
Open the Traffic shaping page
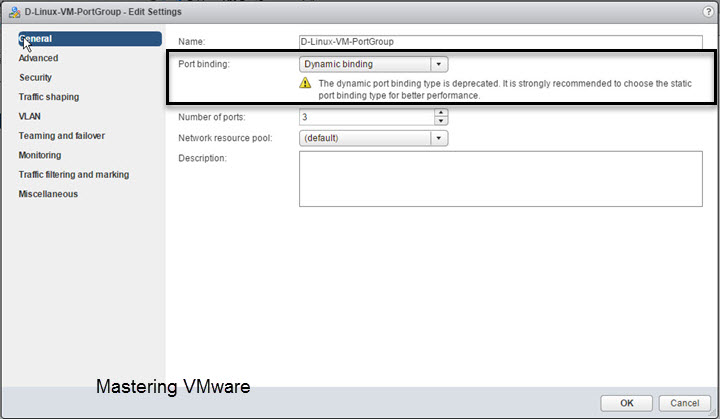point(49,97)
